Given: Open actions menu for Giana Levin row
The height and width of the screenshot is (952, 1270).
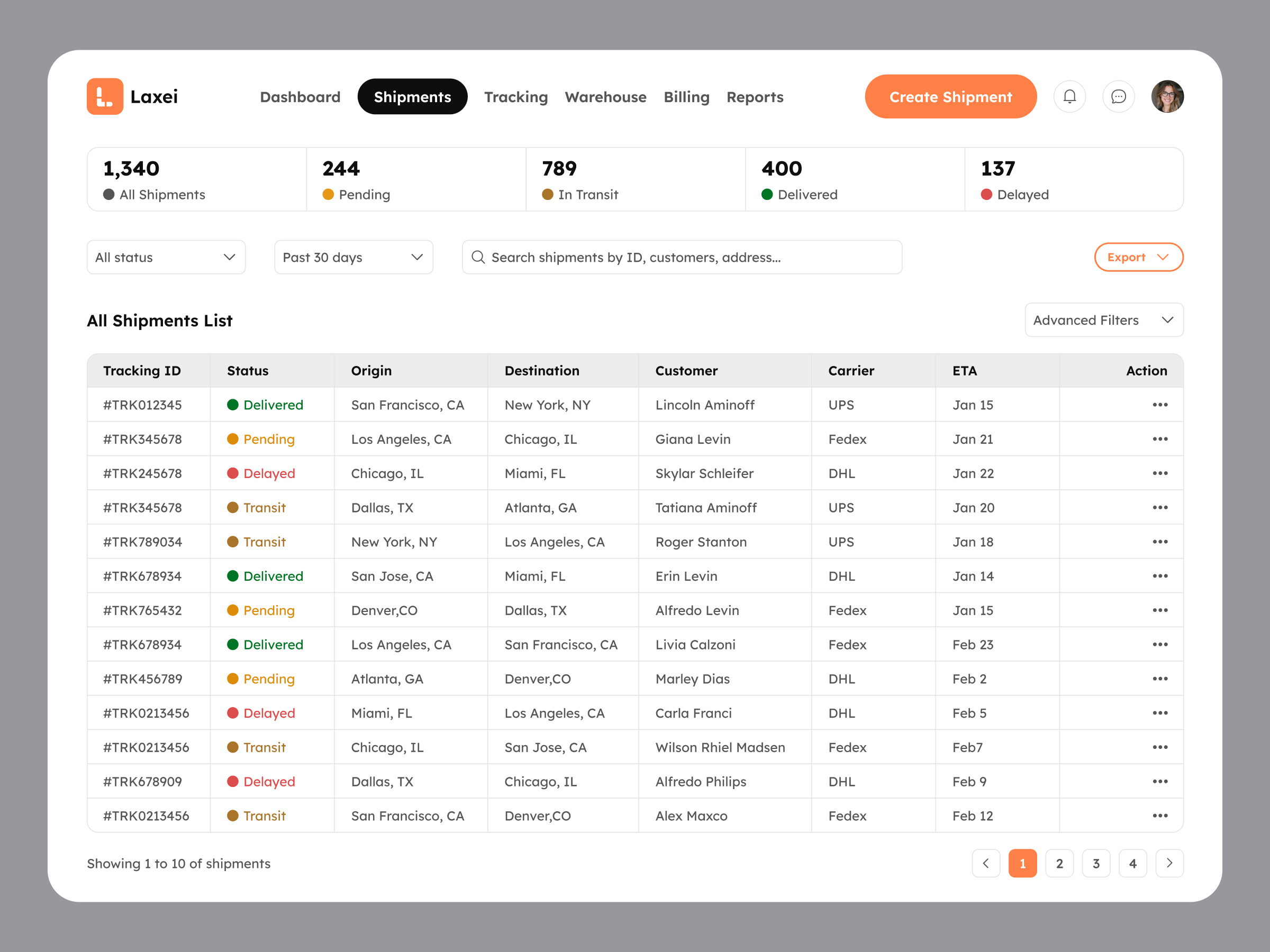Looking at the screenshot, I should pyautogui.click(x=1160, y=439).
